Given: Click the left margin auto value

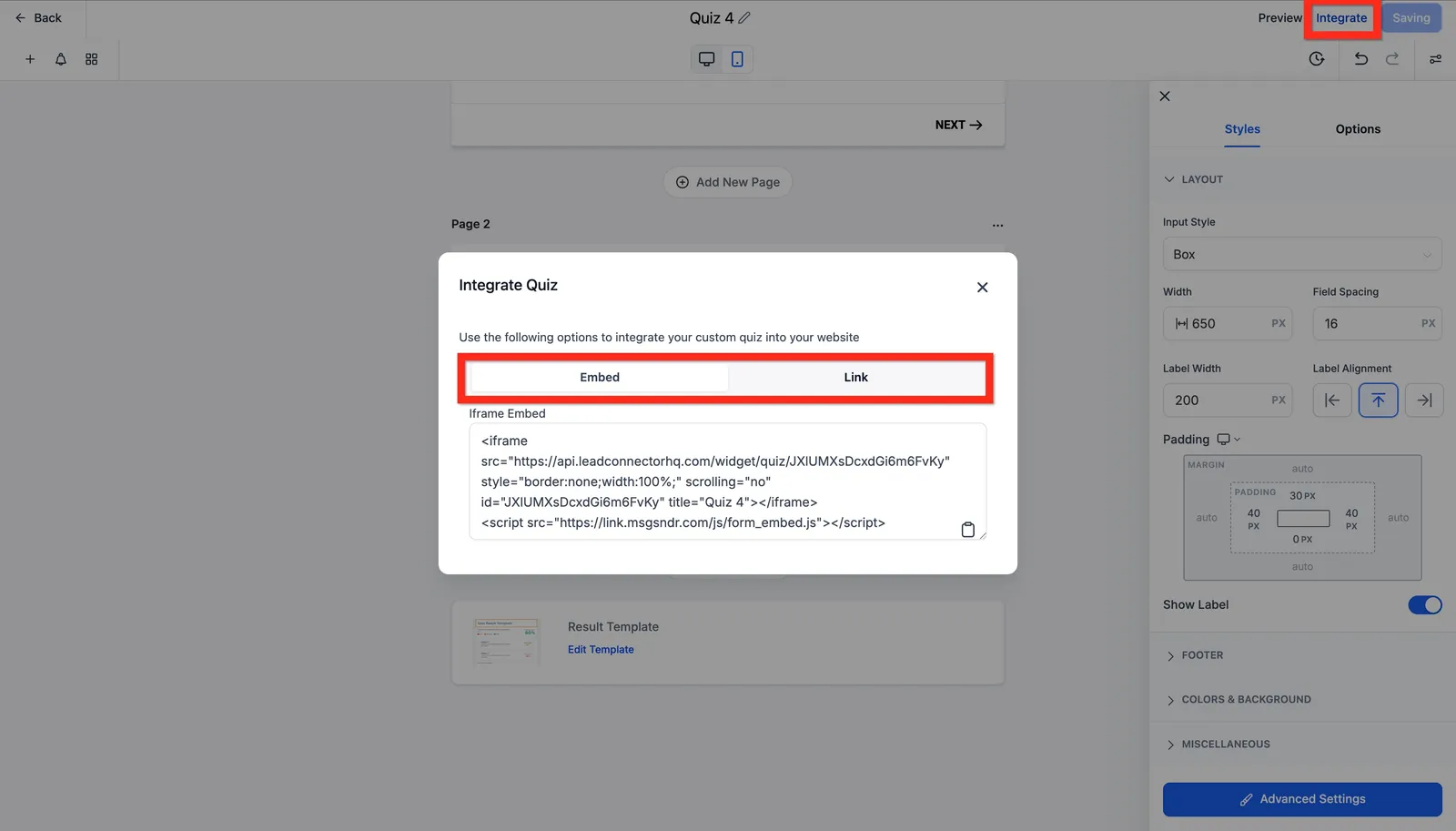Looking at the screenshot, I should 1207,518.
